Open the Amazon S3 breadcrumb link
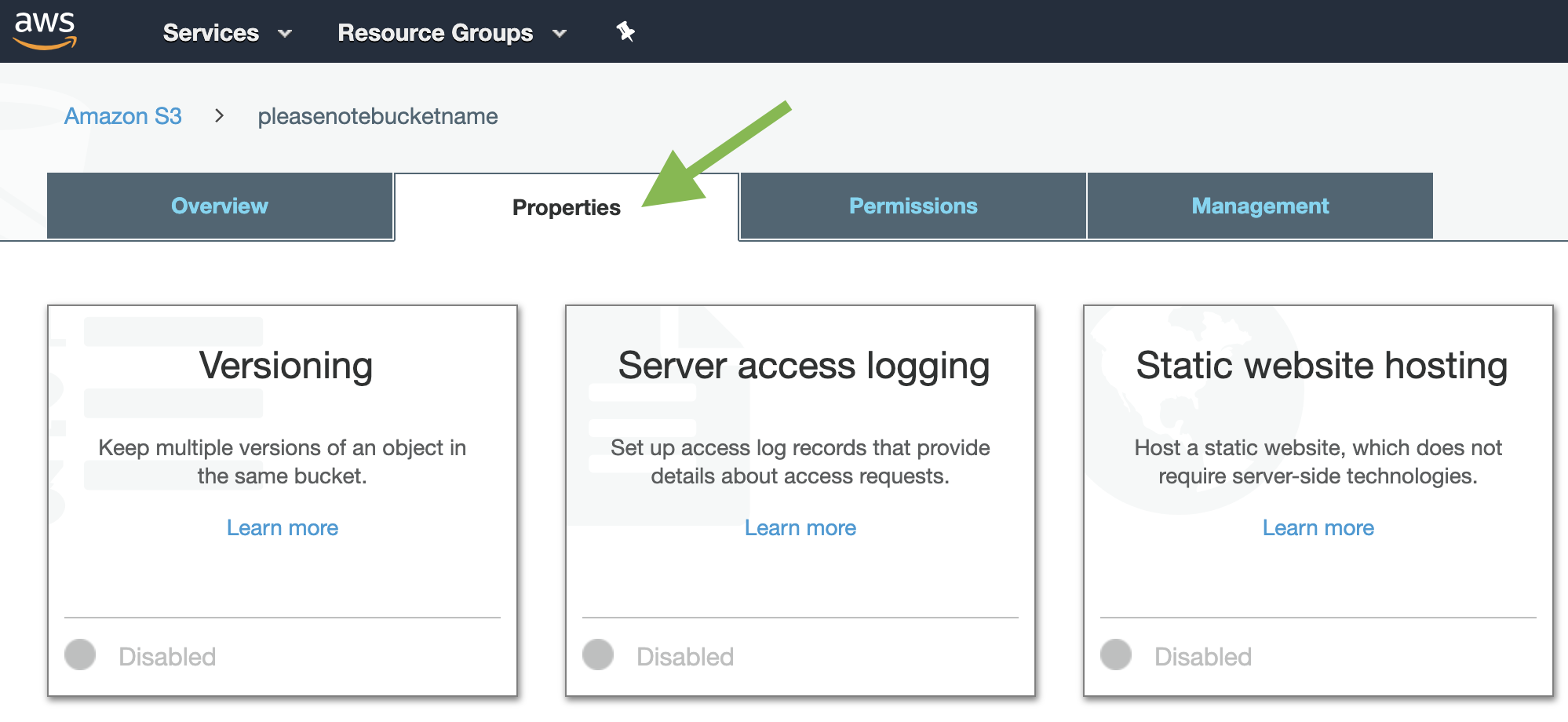 [123, 116]
